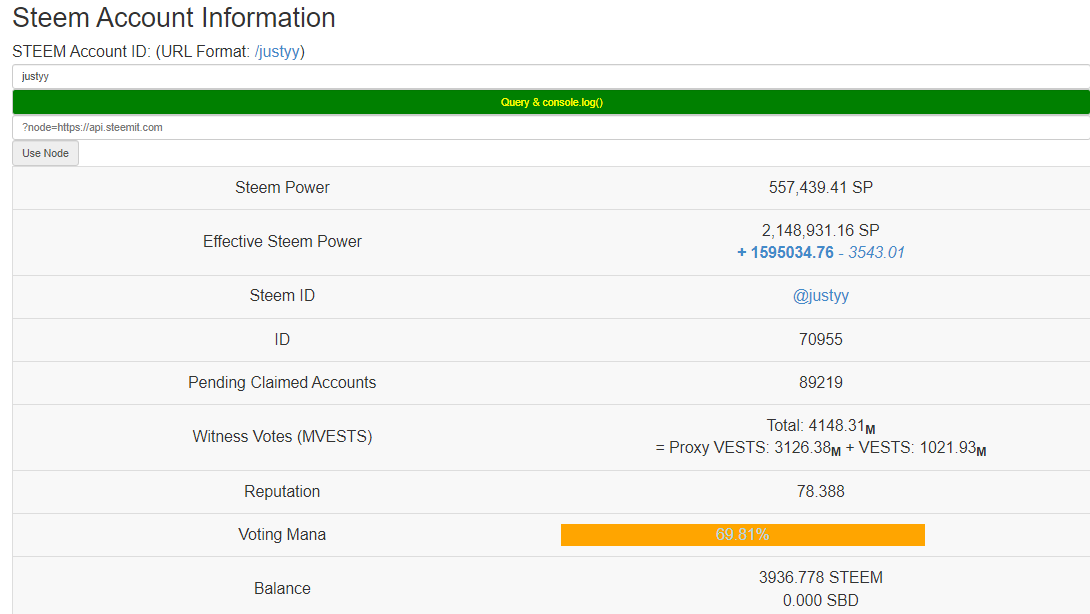Select the value 89219

click(x=820, y=382)
